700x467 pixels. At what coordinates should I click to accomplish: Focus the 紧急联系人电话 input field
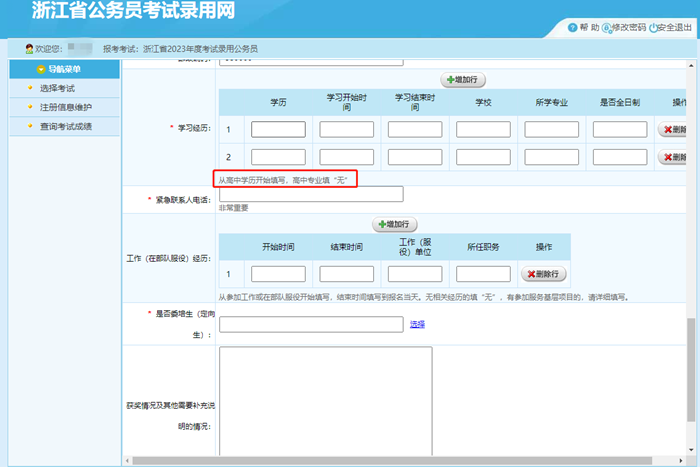[311, 194]
